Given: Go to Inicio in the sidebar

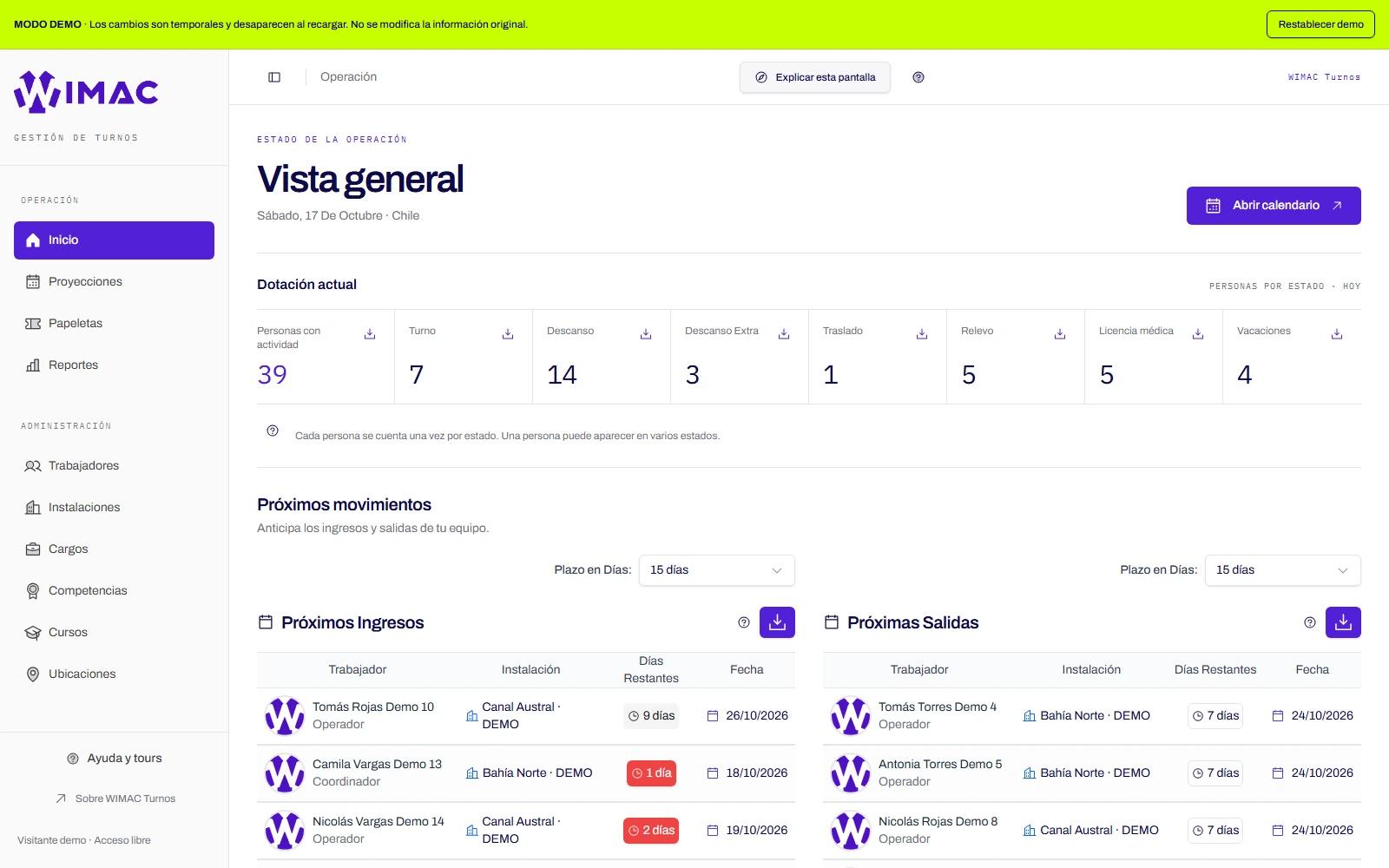Looking at the screenshot, I should [x=114, y=240].
